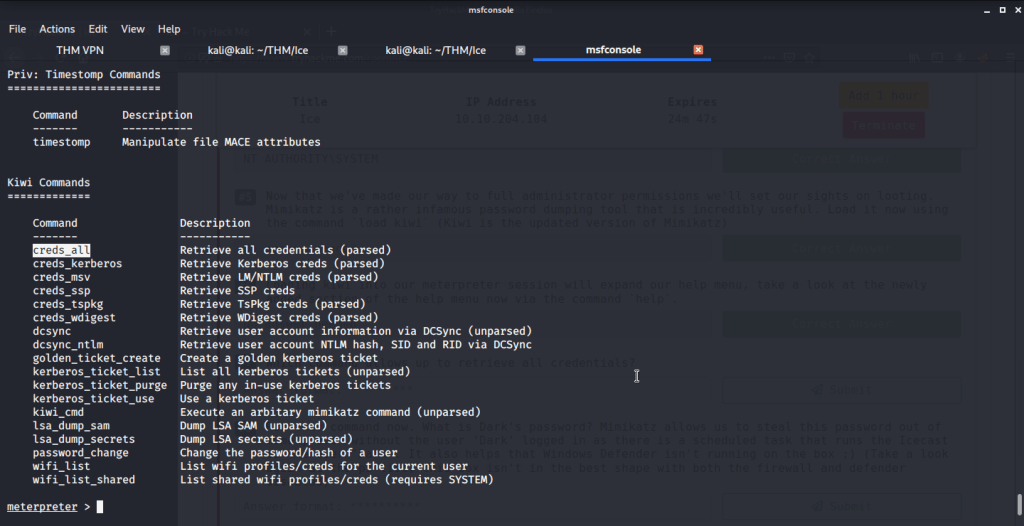
Task: Click the terminal scrollbar thumb
Action: pos(1018,502)
